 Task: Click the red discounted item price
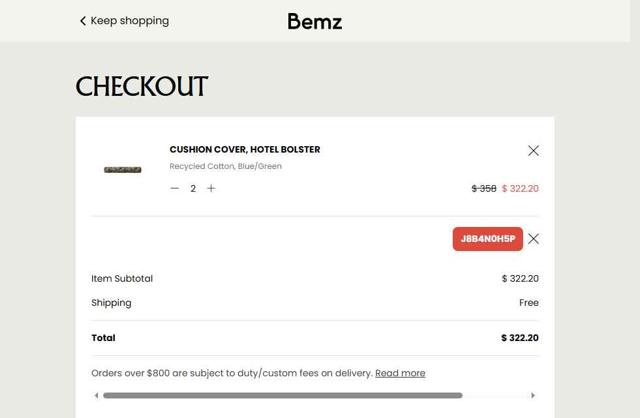tap(520, 188)
